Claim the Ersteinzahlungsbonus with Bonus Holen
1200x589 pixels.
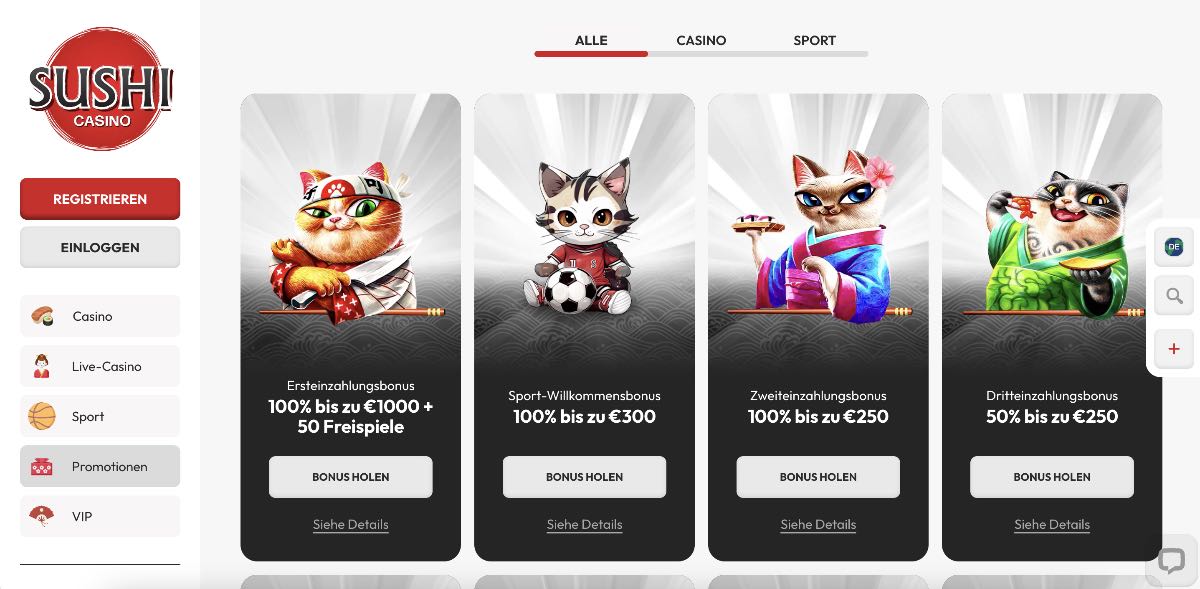(x=351, y=477)
